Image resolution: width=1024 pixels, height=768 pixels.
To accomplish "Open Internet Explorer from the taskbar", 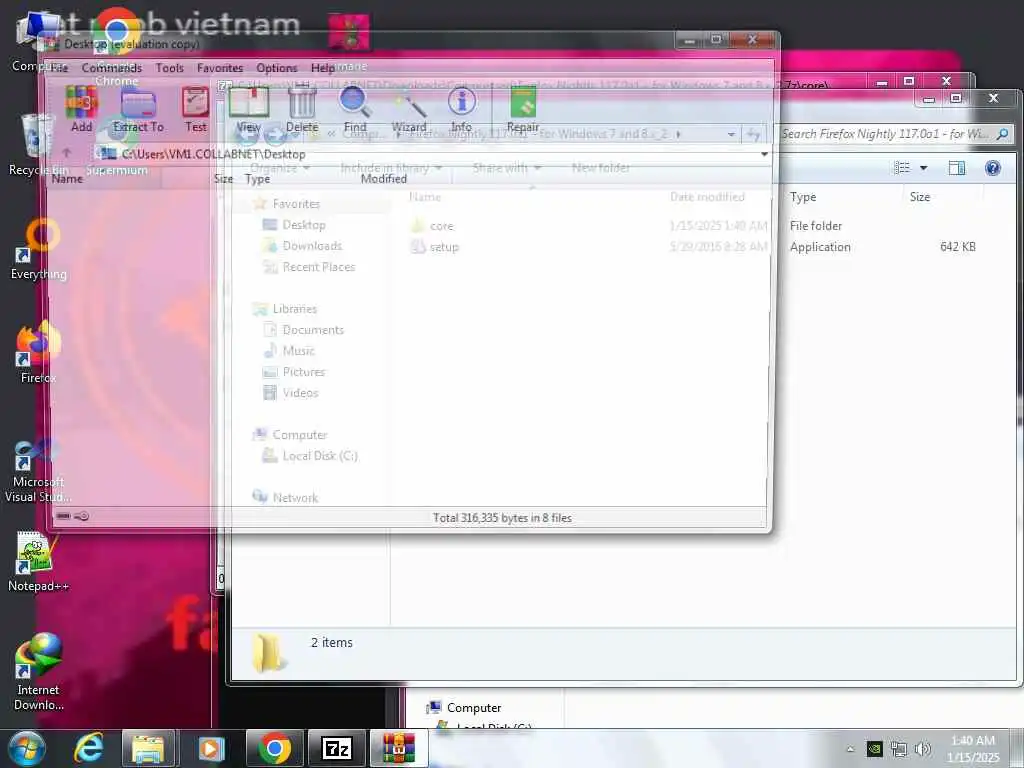I will (89, 748).
